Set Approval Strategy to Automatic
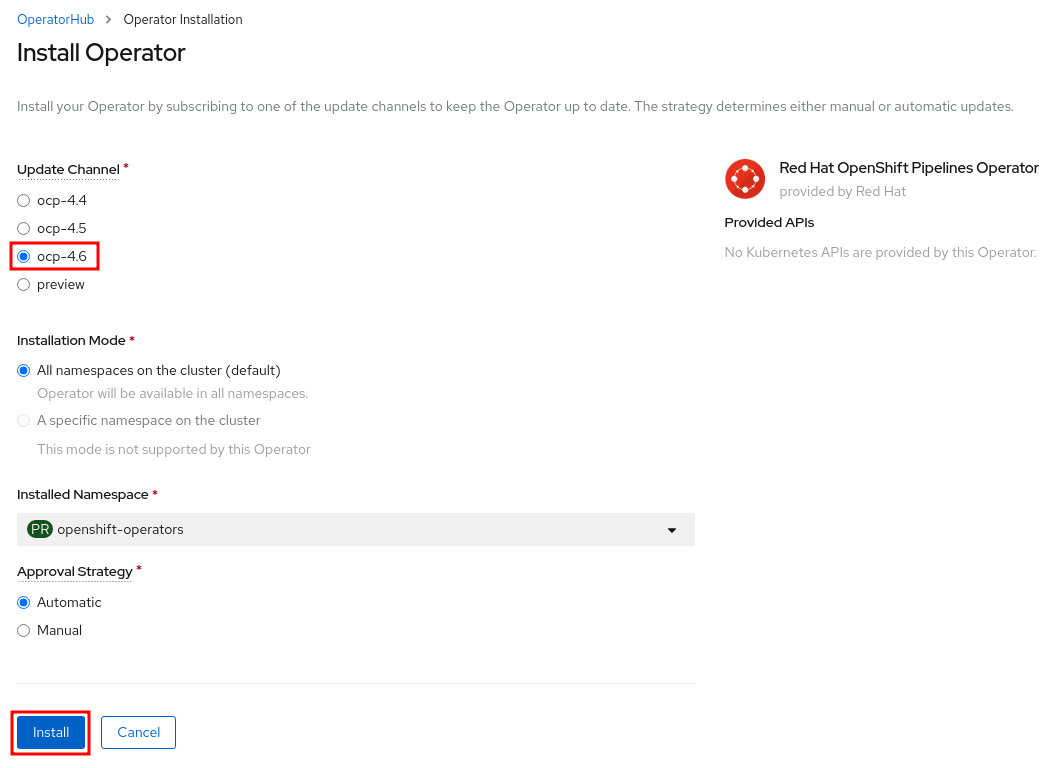 [23, 602]
